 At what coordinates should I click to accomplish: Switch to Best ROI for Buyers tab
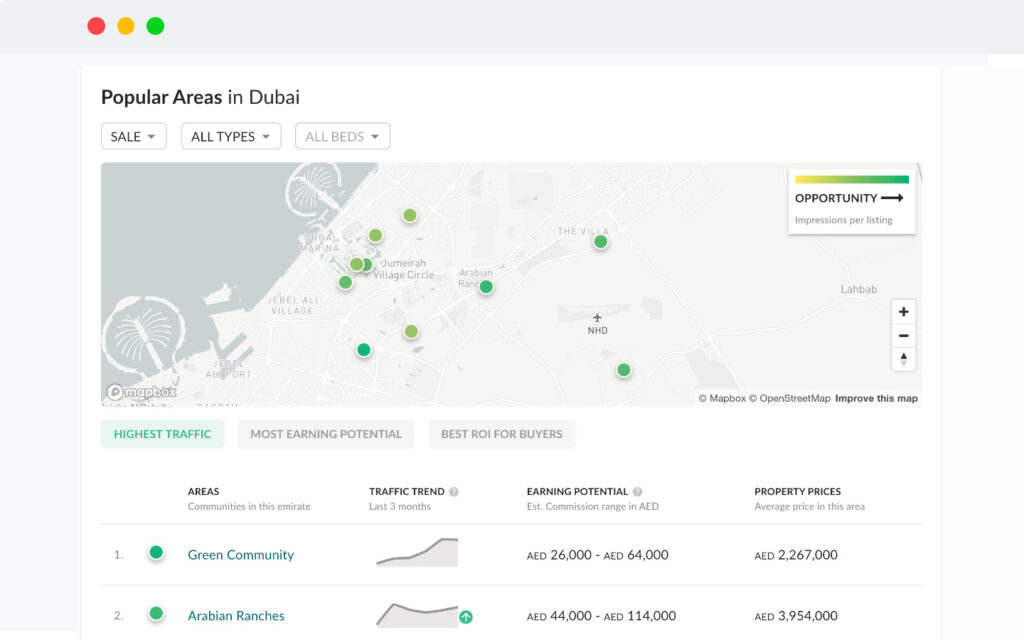point(502,434)
